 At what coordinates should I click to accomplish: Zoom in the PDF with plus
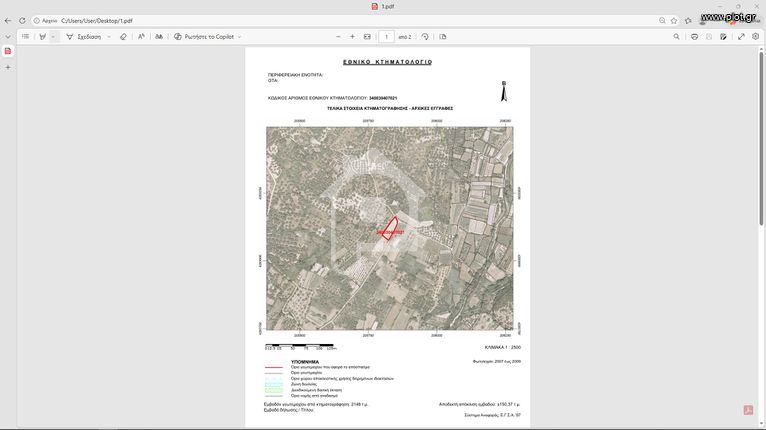point(352,37)
